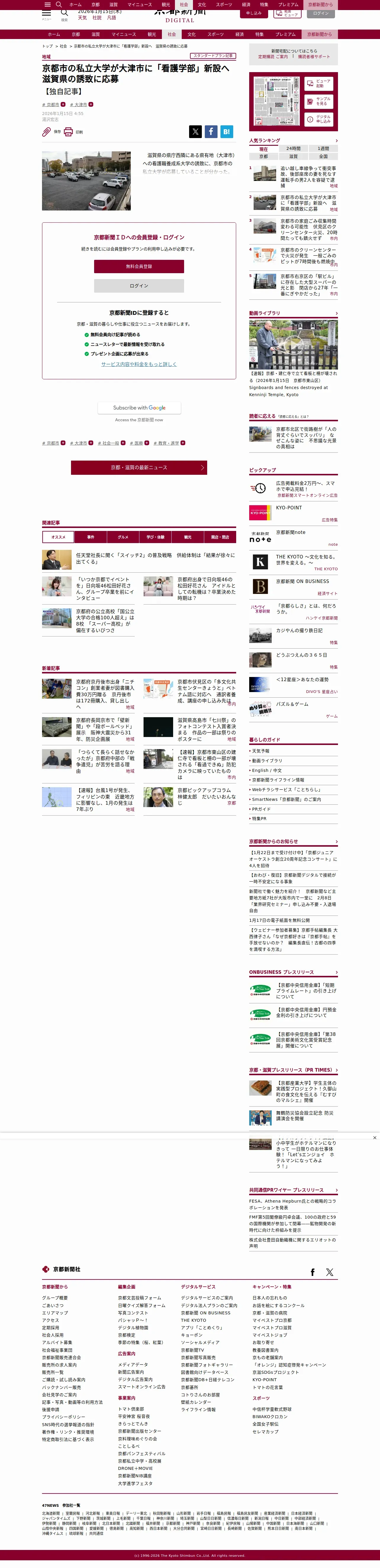Image resolution: width=380 pixels, height=1568 pixels.
Task: Click footer Facebook icon
Action: (x=313, y=1272)
